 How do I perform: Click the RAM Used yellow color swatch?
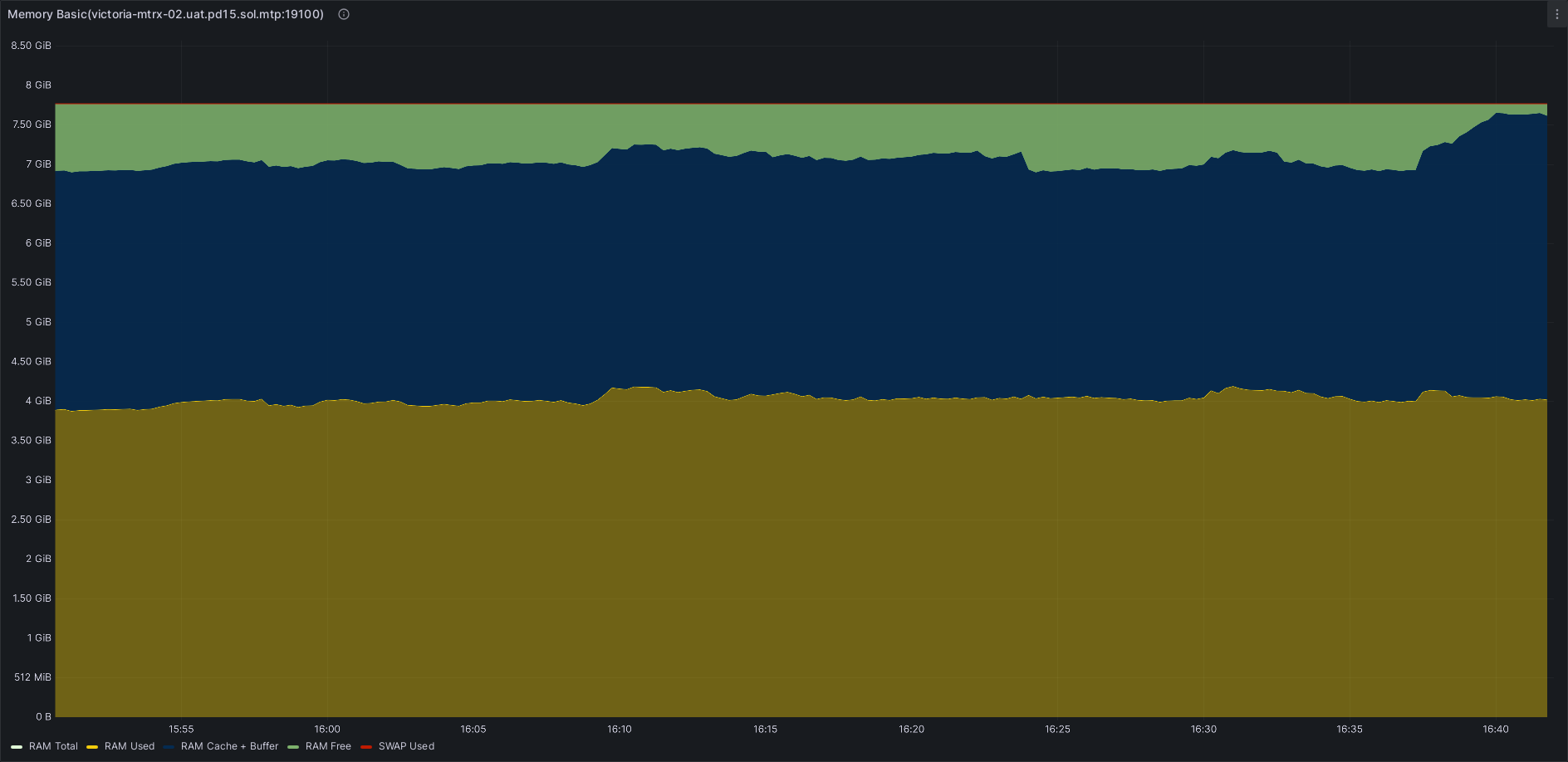[92, 747]
